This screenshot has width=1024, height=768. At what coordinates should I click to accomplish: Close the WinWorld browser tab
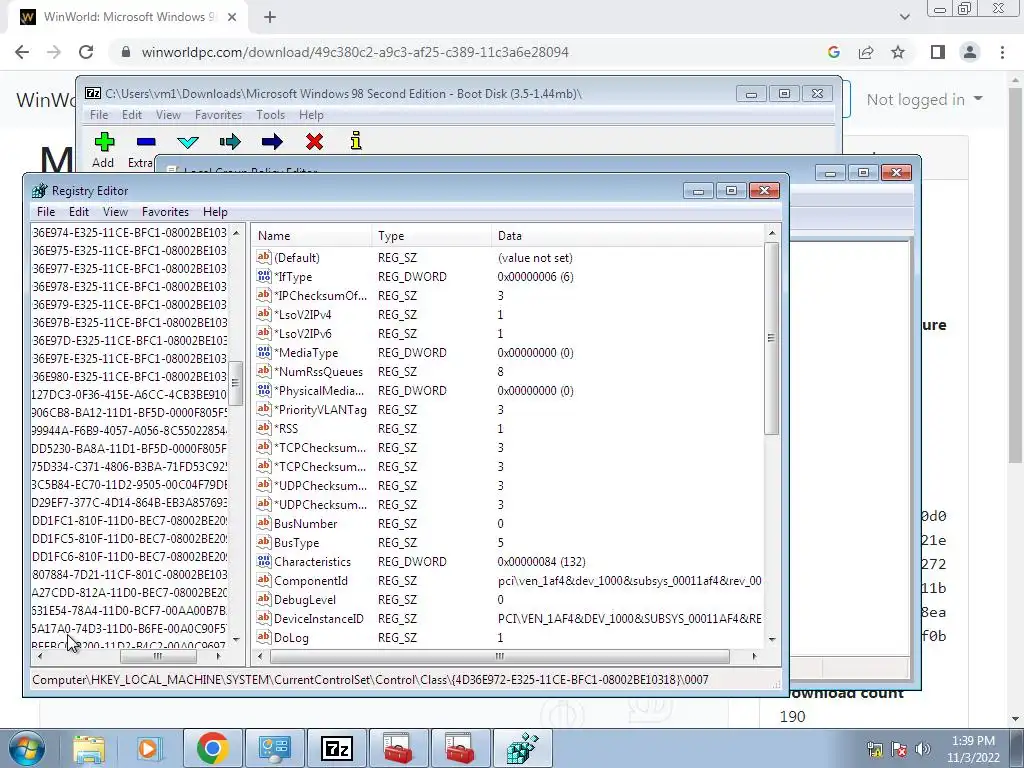232,18
